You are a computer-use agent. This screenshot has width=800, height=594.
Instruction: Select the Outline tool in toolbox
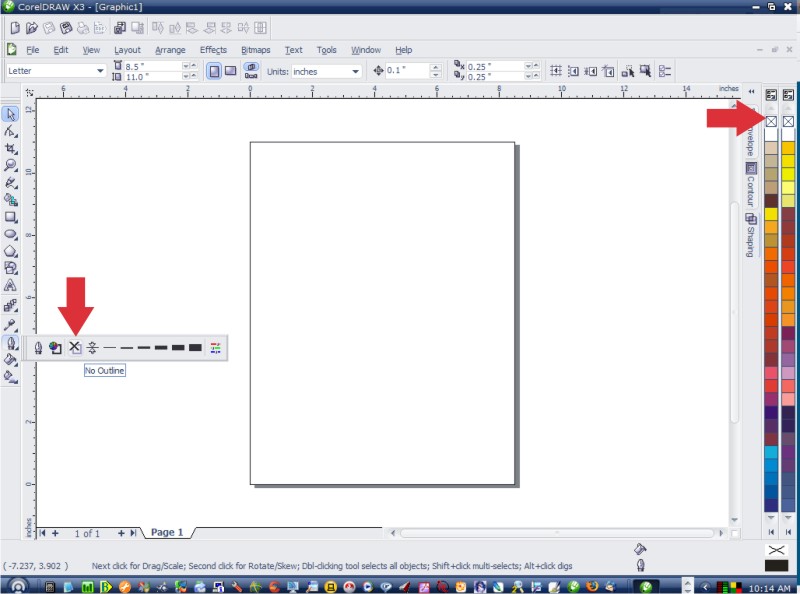[x=10, y=343]
